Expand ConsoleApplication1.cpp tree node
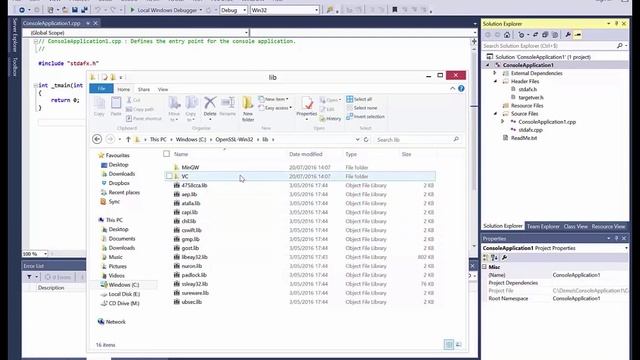This screenshot has width=640, height=360. coord(502,122)
